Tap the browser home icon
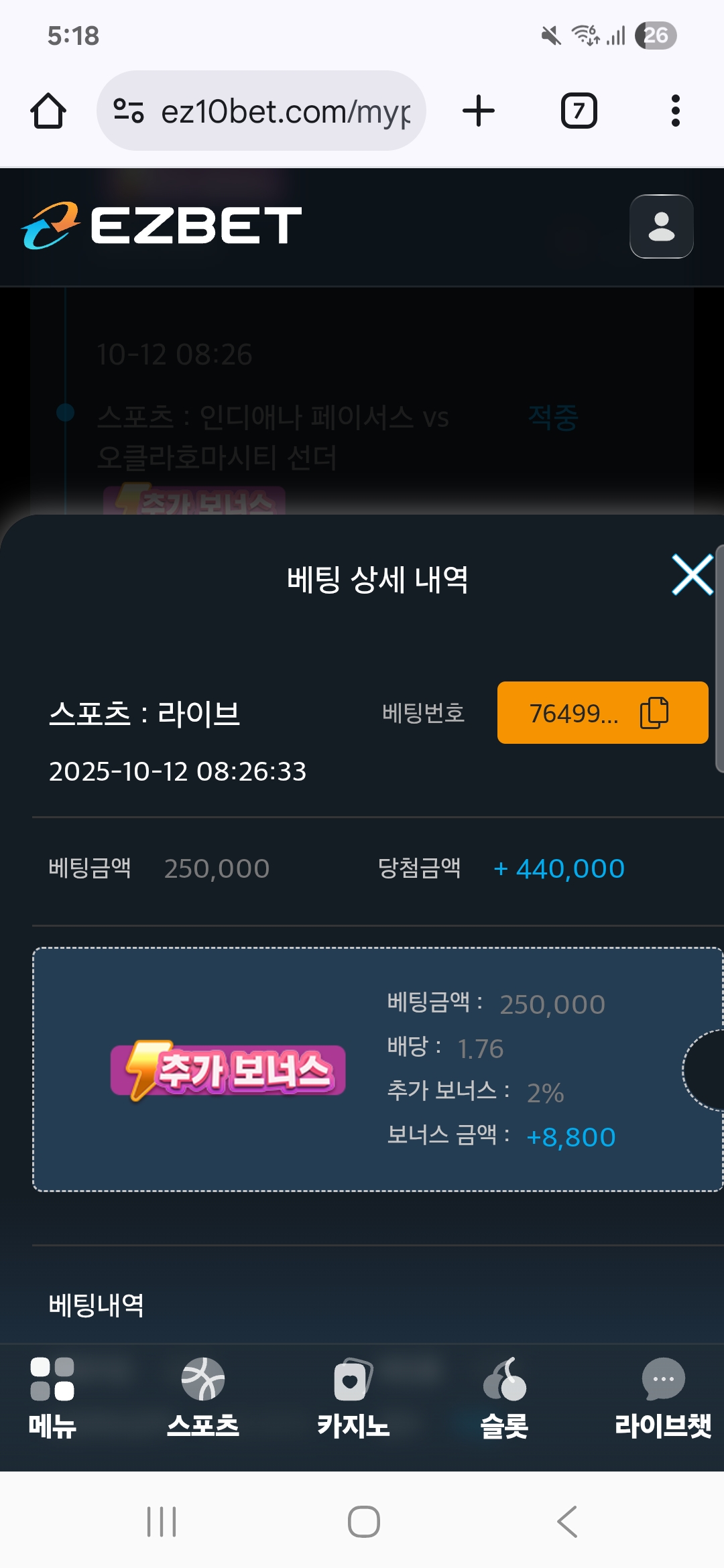724x1568 pixels. [48, 111]
